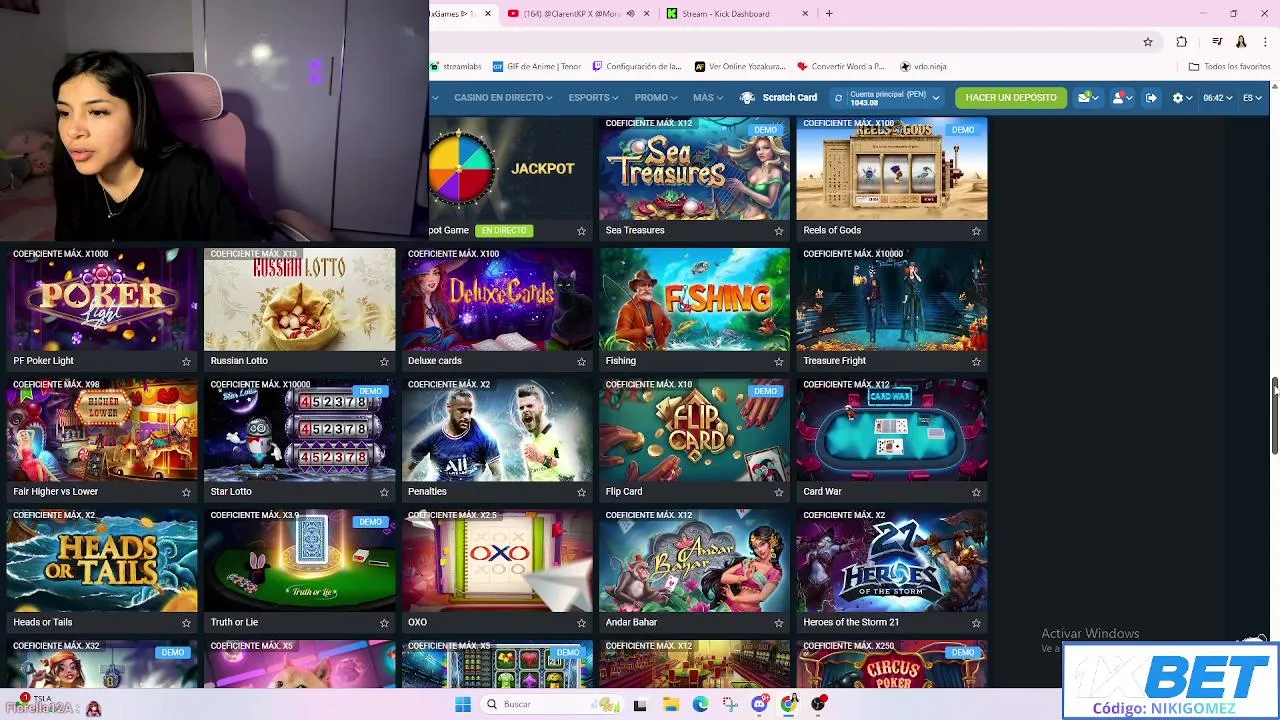This screenshot has width=1280, height=720.
Task: Open Todos los favoritos folder
Action: click(1229, 67)
